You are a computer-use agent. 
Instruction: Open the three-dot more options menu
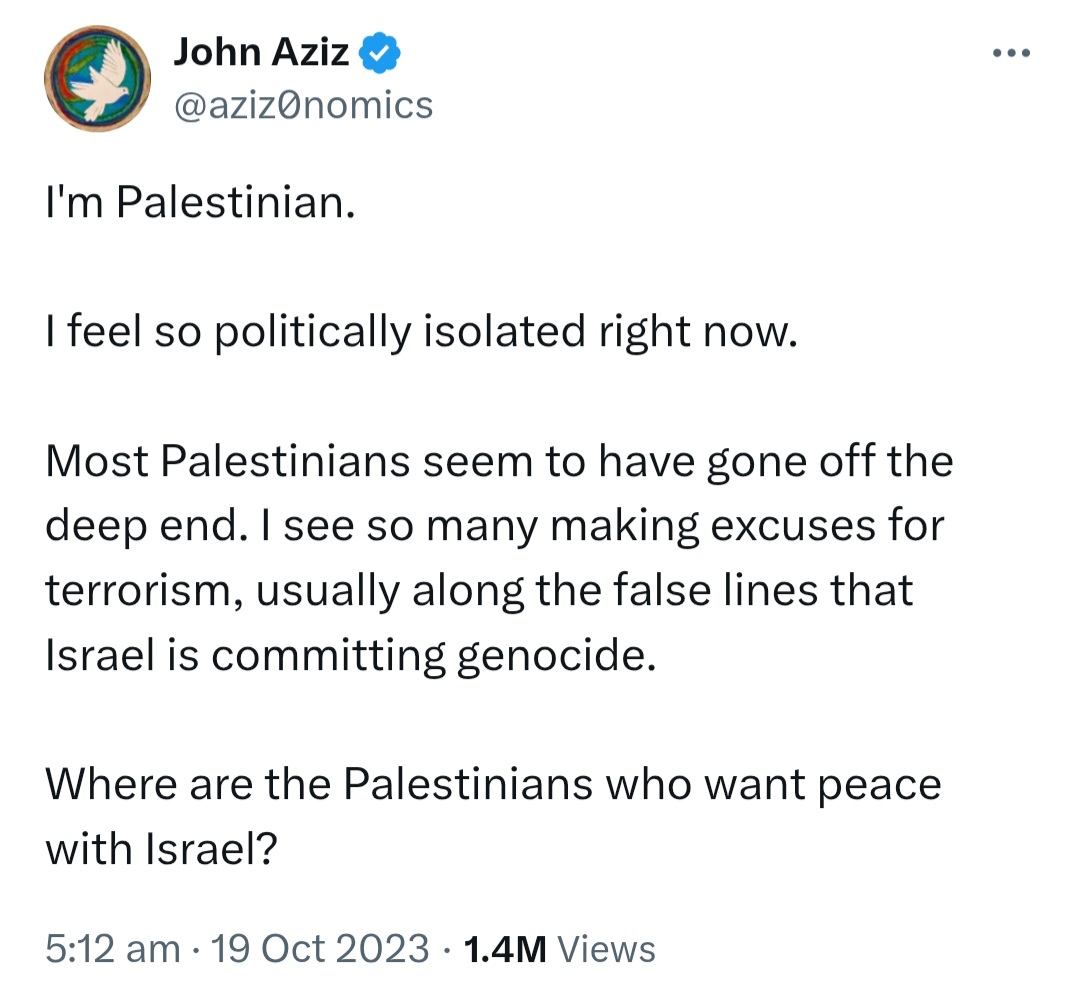point(1011,53)
